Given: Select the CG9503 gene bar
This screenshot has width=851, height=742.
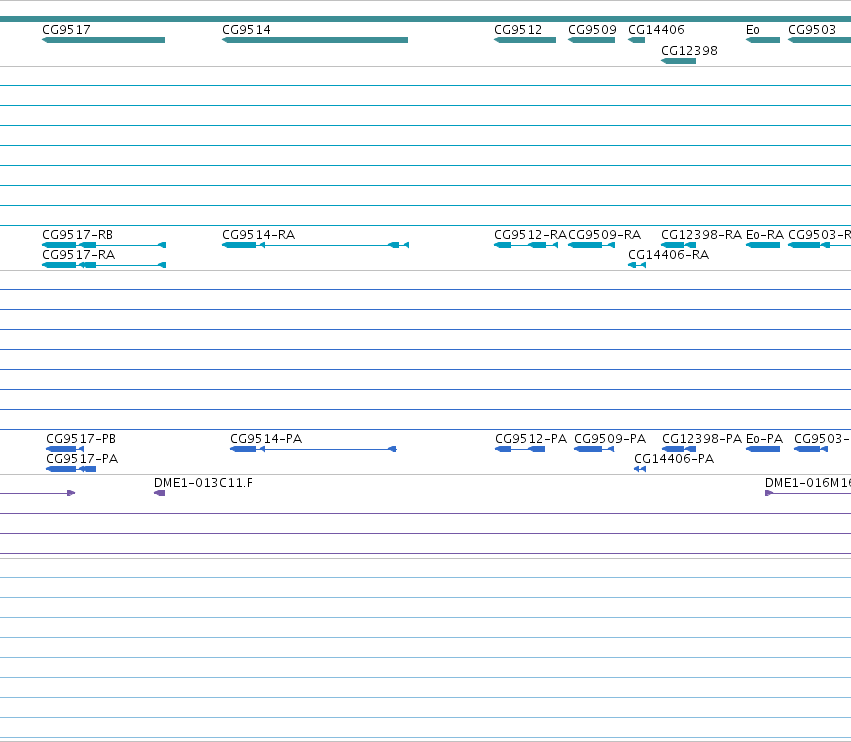Looking at the screenshot, I should coord(820,40).
